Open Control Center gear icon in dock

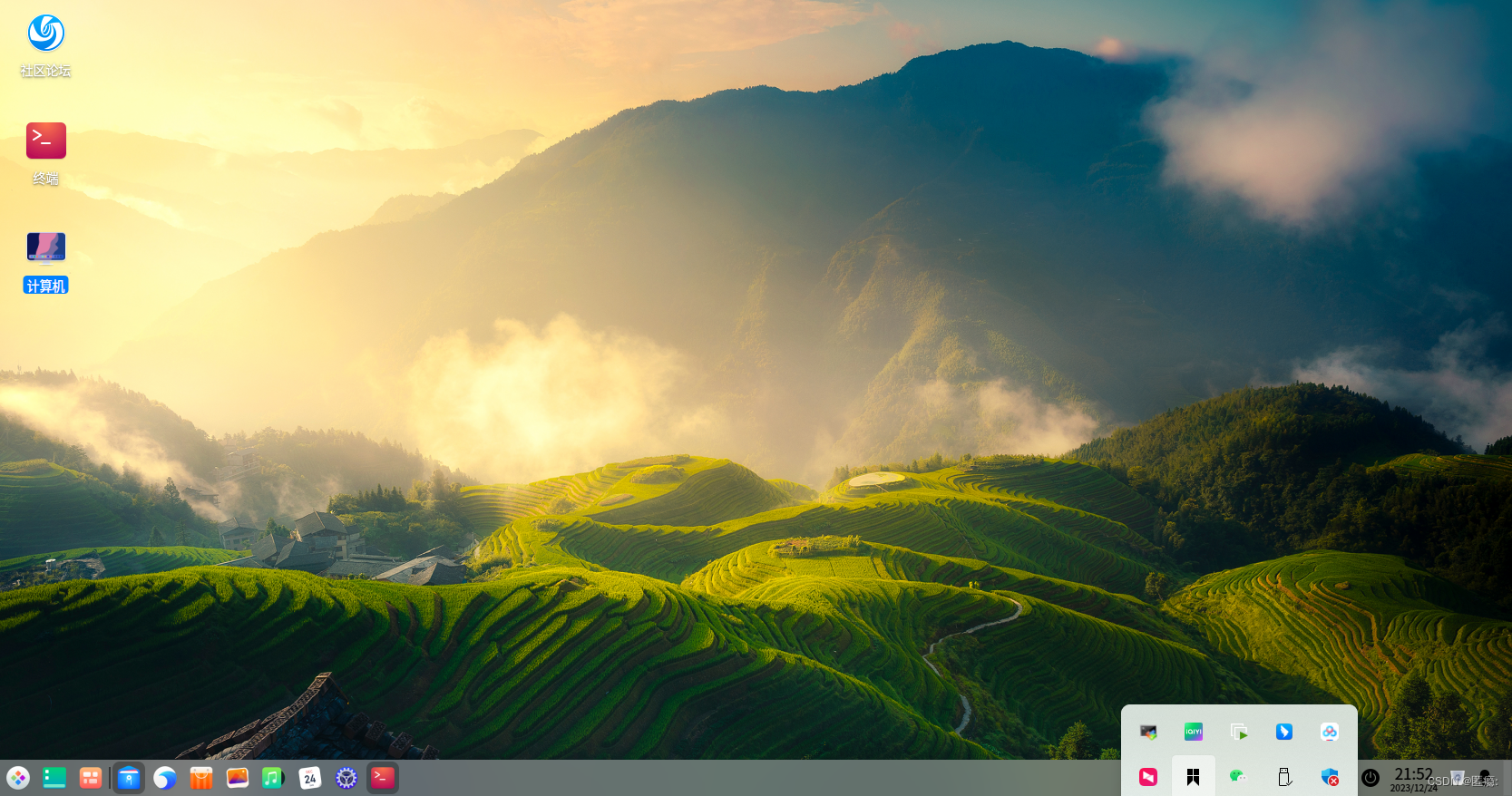[346, 778]
